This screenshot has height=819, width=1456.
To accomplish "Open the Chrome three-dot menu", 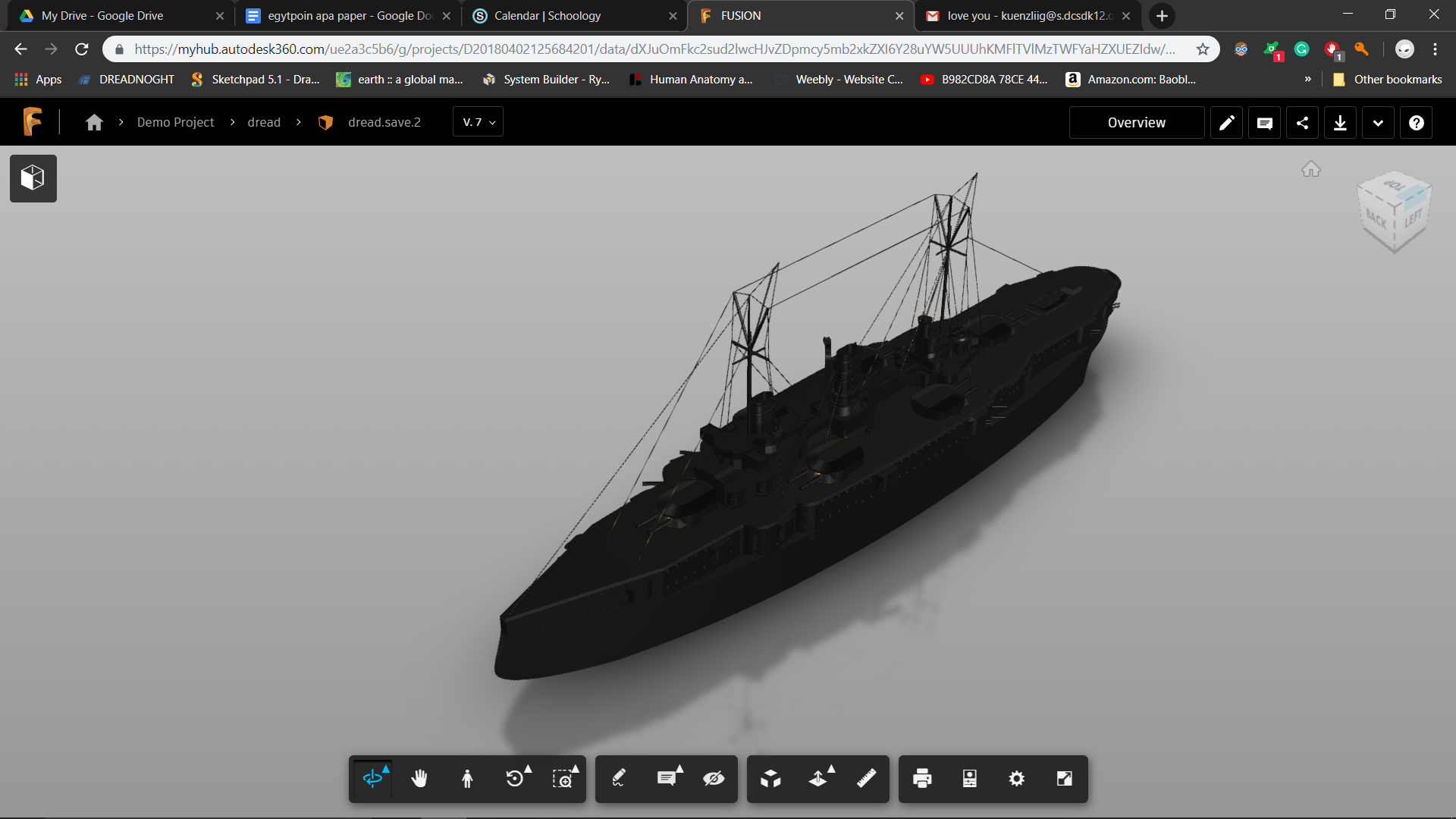I will 1435,49.
